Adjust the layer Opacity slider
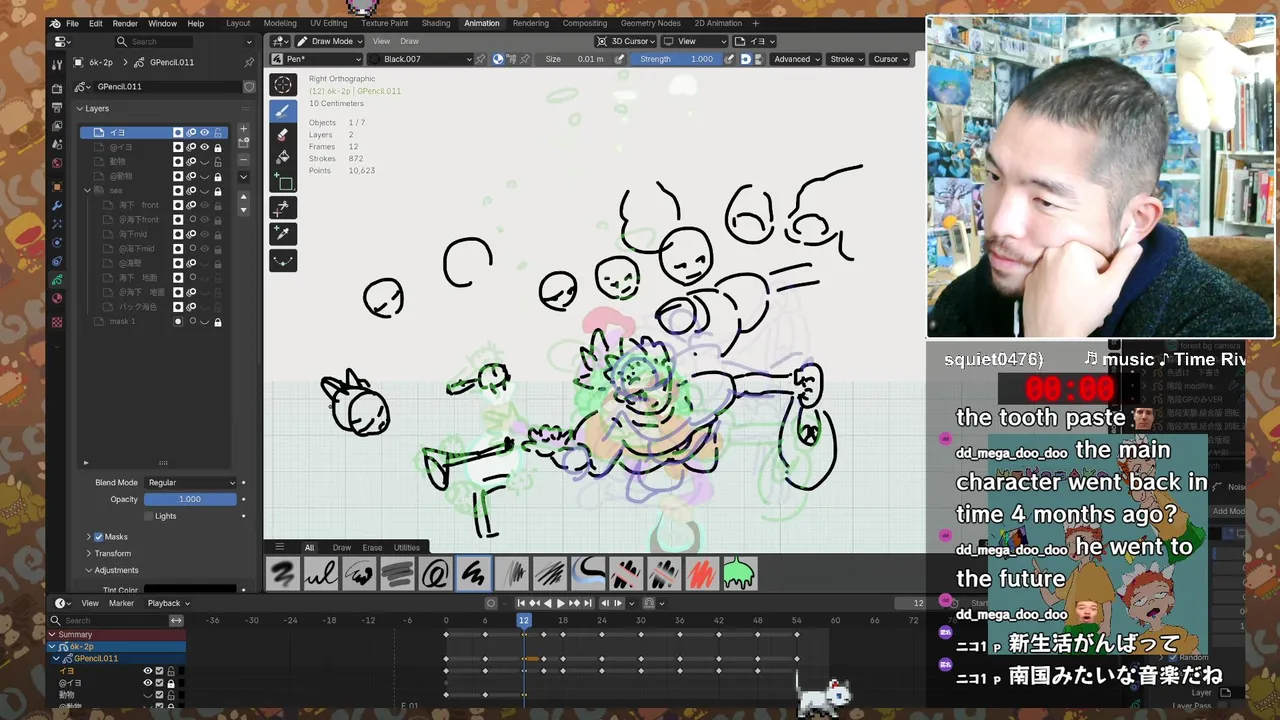The width and height of the screenshot is (1280, 720). tap(190, 499)
